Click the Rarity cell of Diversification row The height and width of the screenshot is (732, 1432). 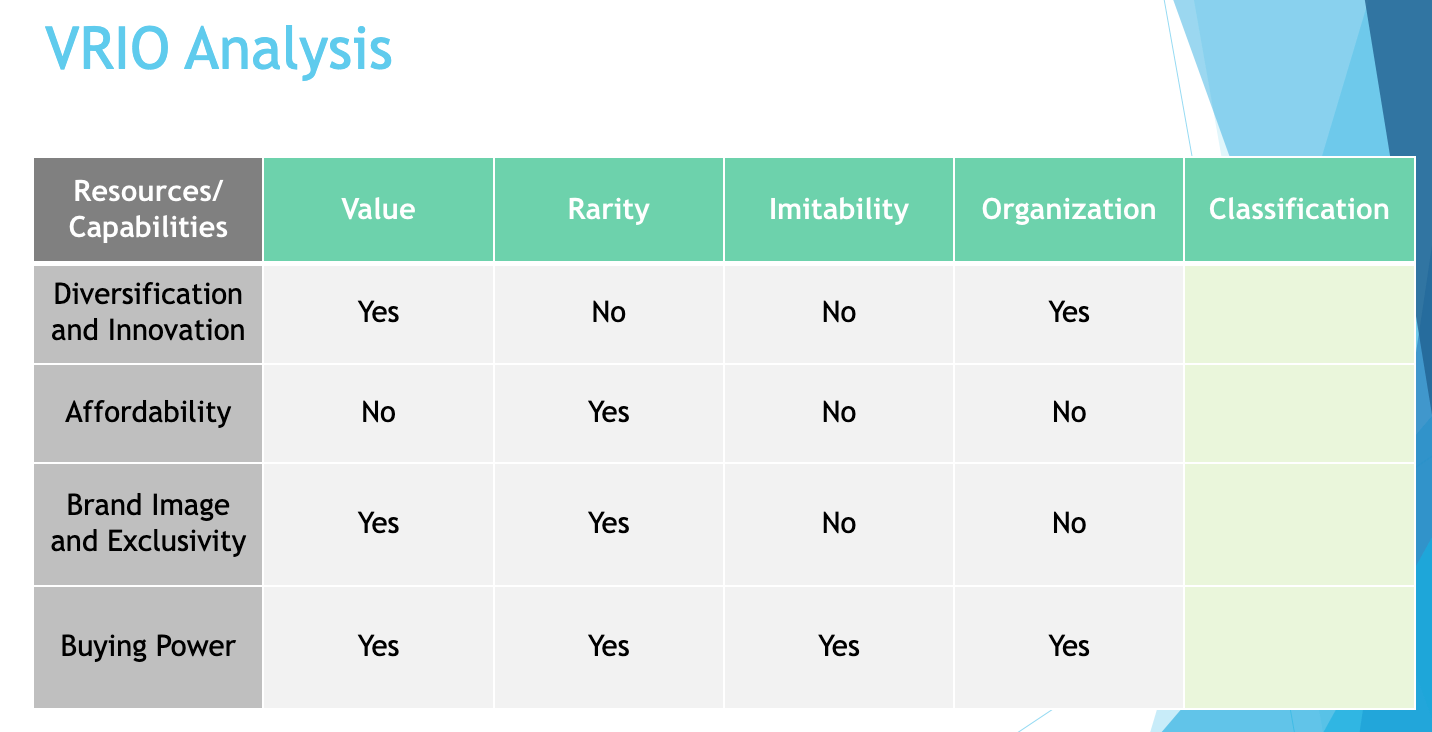608,313
